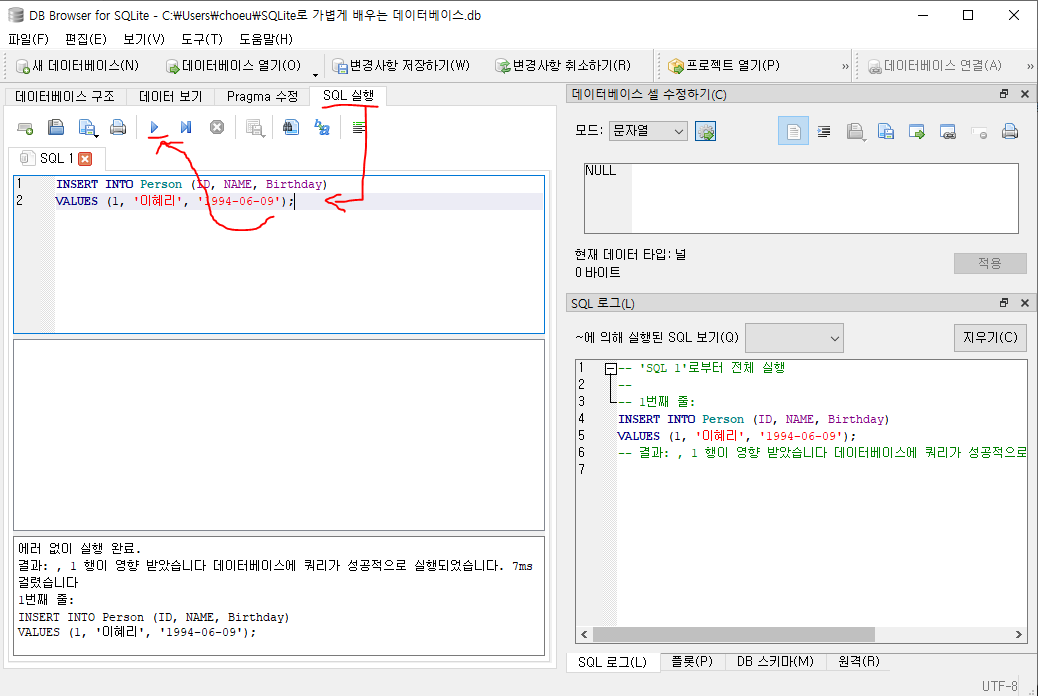Open SQL file icon in SQL toolbar
1038x696 pixels.
pos(56,127)
